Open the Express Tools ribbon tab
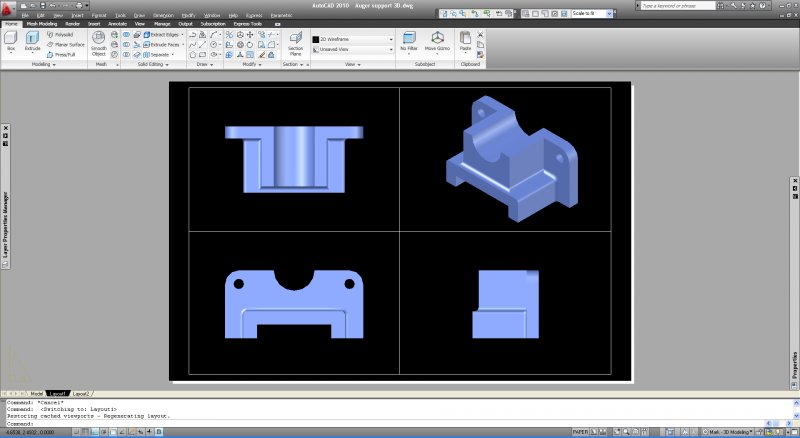Image resolution: width=800 pixels, height=438 pixels. 247,24
